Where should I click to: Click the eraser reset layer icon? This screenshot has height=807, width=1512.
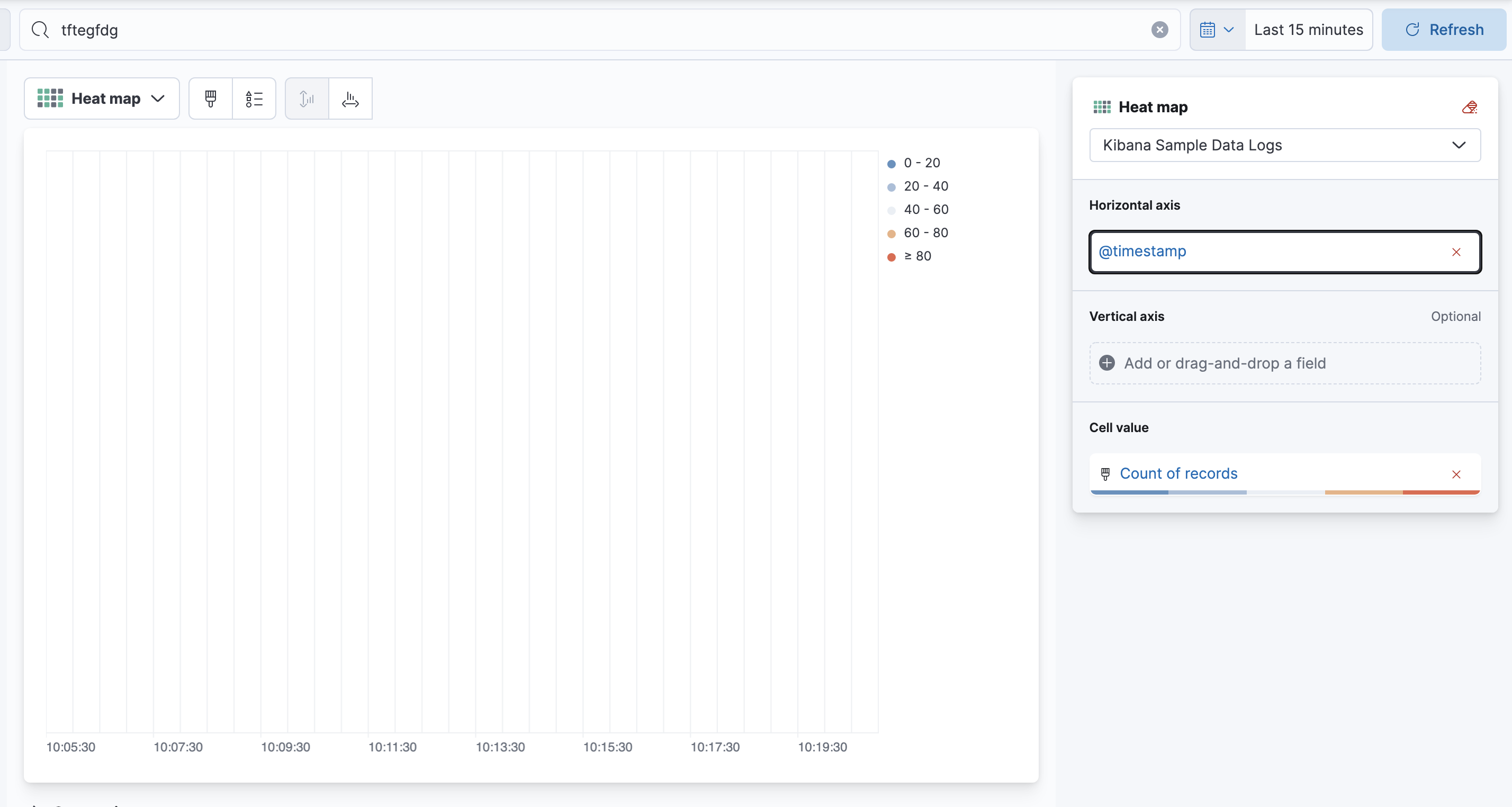(1470, 107)
